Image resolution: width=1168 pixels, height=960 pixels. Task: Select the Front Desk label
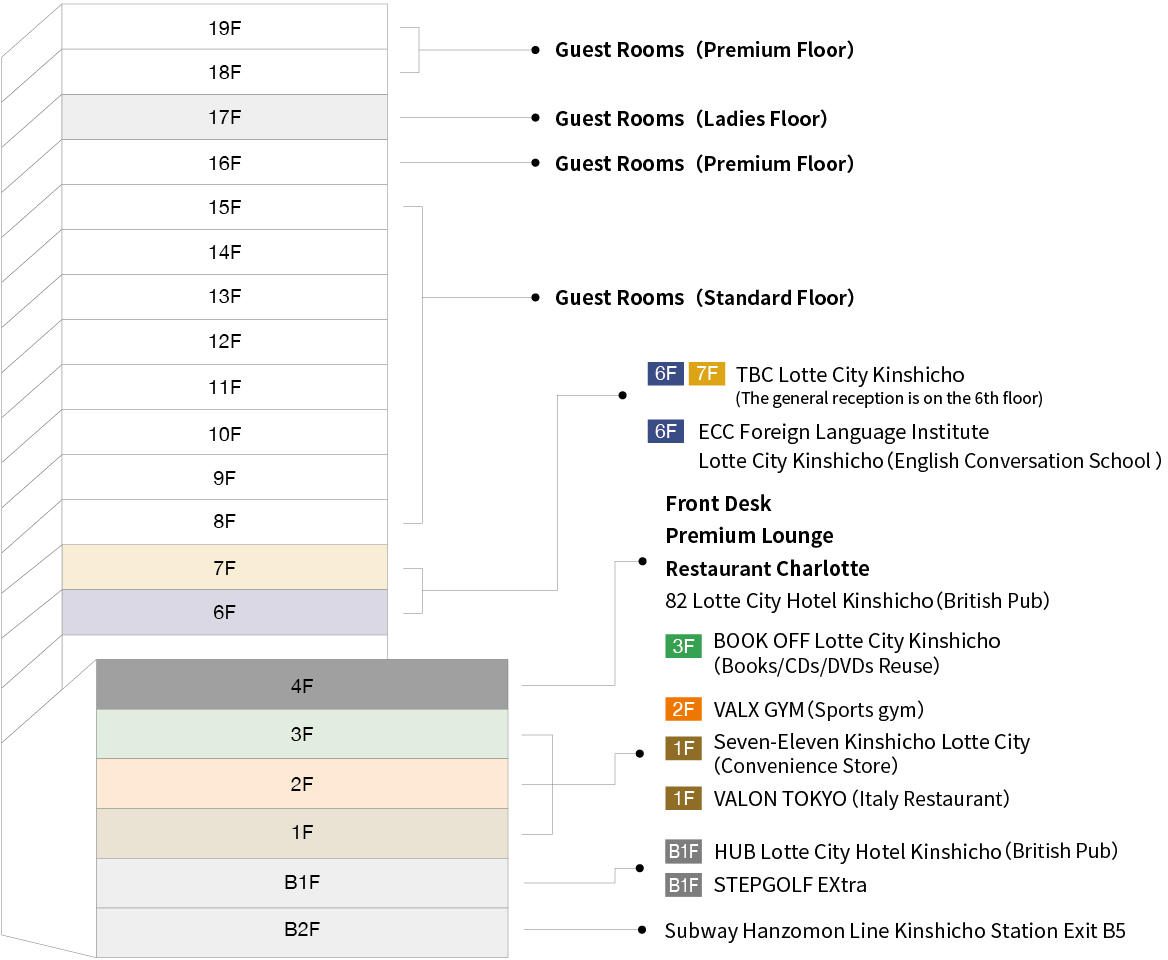tap(718, 503)
